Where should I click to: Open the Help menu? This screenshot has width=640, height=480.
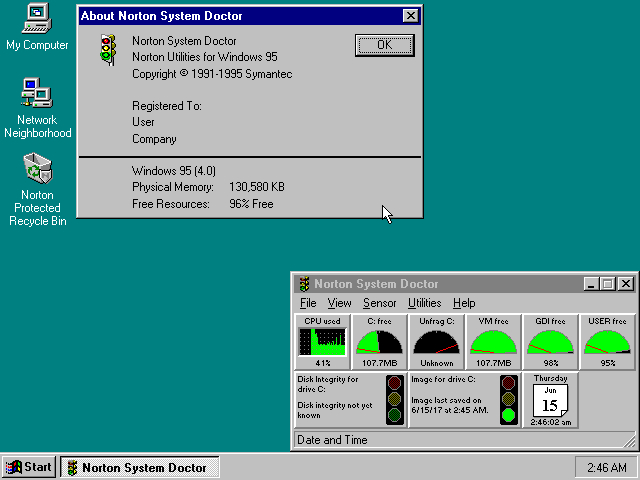point(464,303)
